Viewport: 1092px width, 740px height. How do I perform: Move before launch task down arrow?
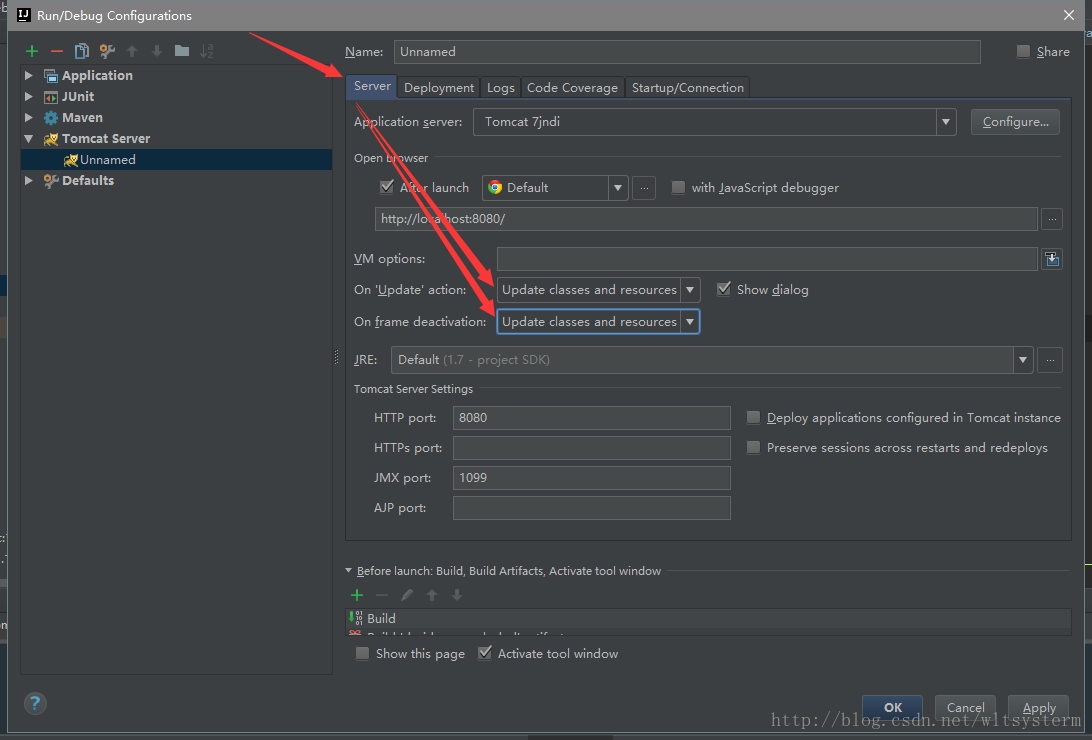[457, 595]
